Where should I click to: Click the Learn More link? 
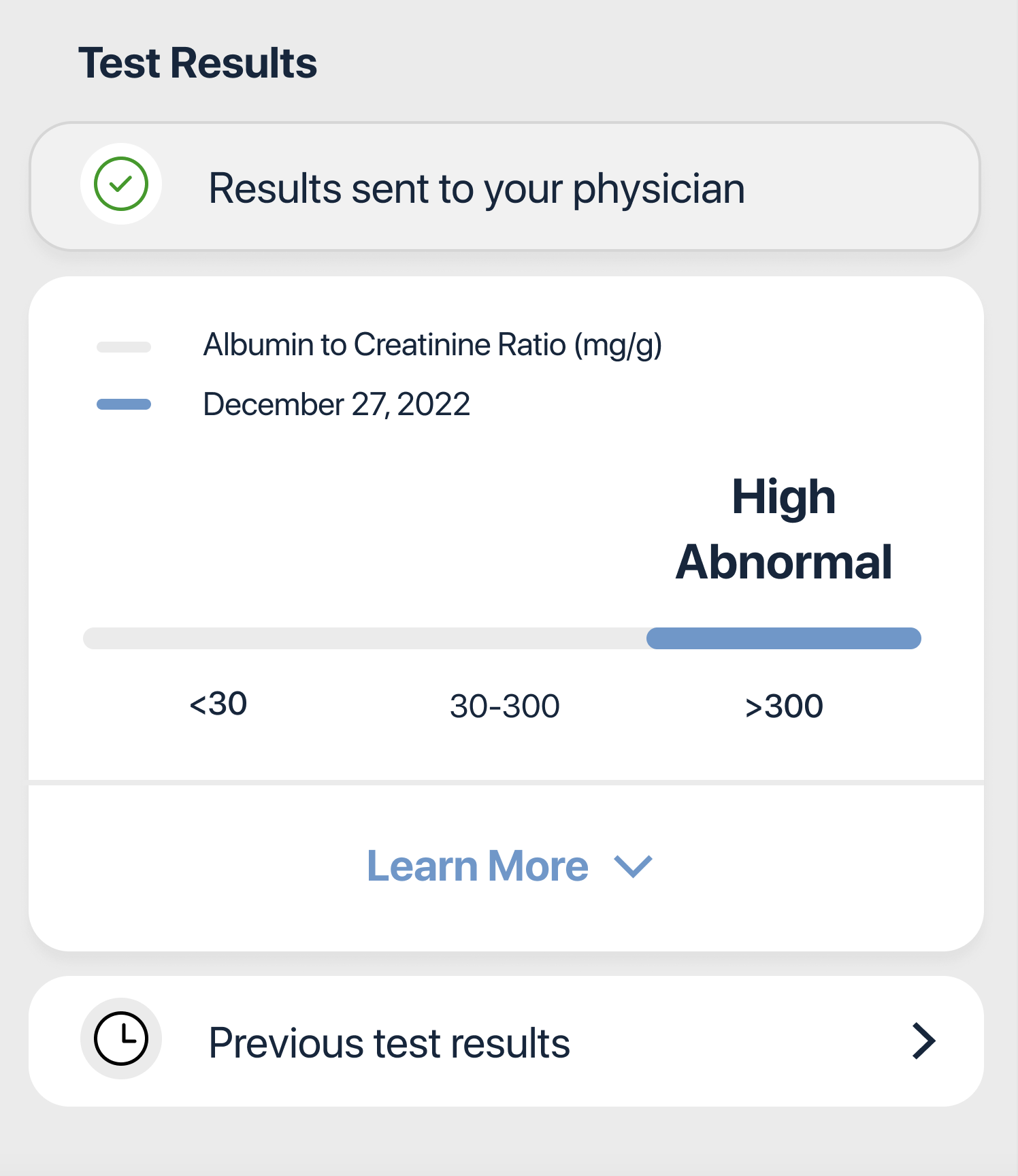(x=477, y=866)
